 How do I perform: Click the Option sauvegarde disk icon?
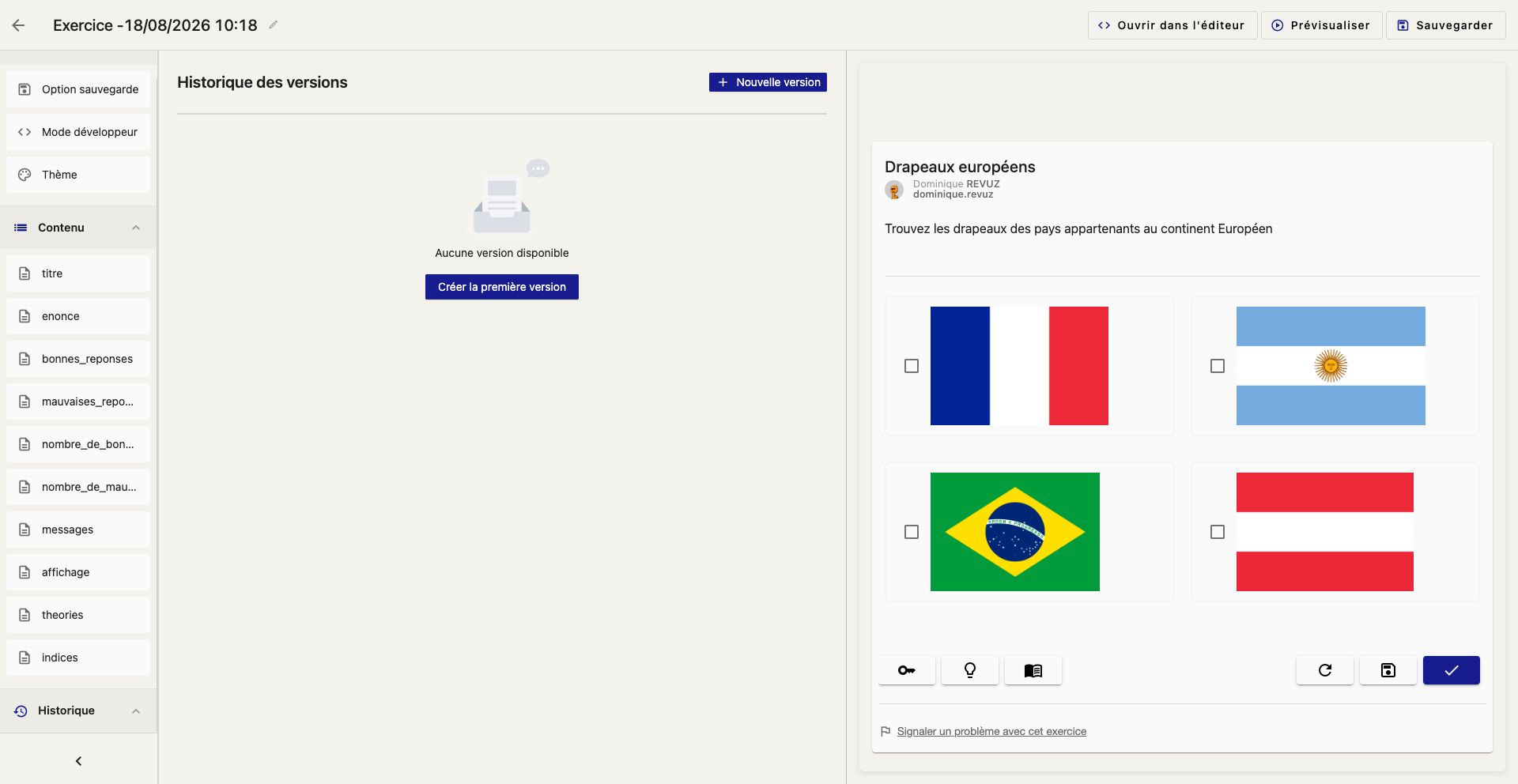coord(25,89)
